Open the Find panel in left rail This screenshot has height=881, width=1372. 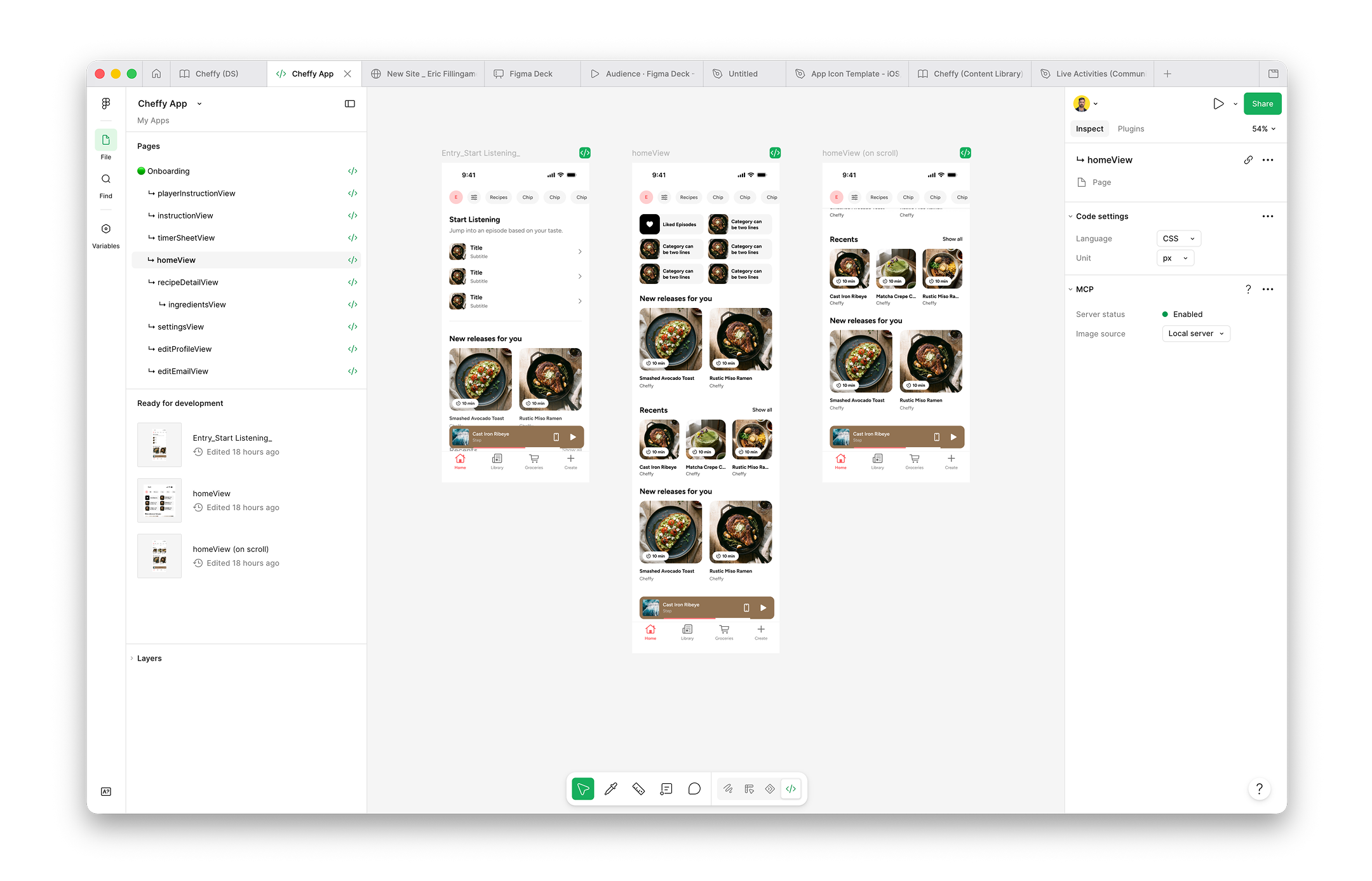click(106, 185)
